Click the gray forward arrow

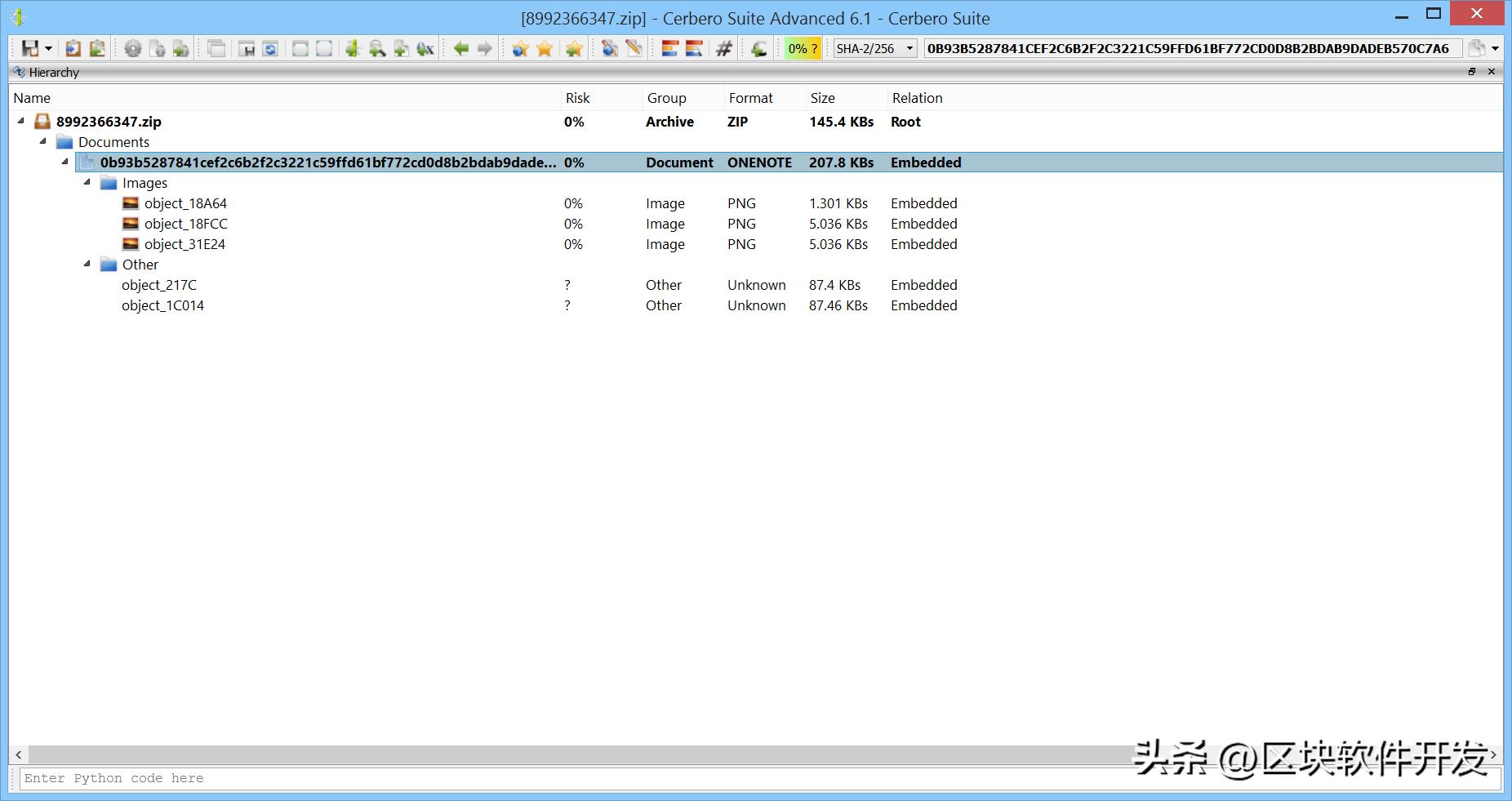click(x=485, y=48)
